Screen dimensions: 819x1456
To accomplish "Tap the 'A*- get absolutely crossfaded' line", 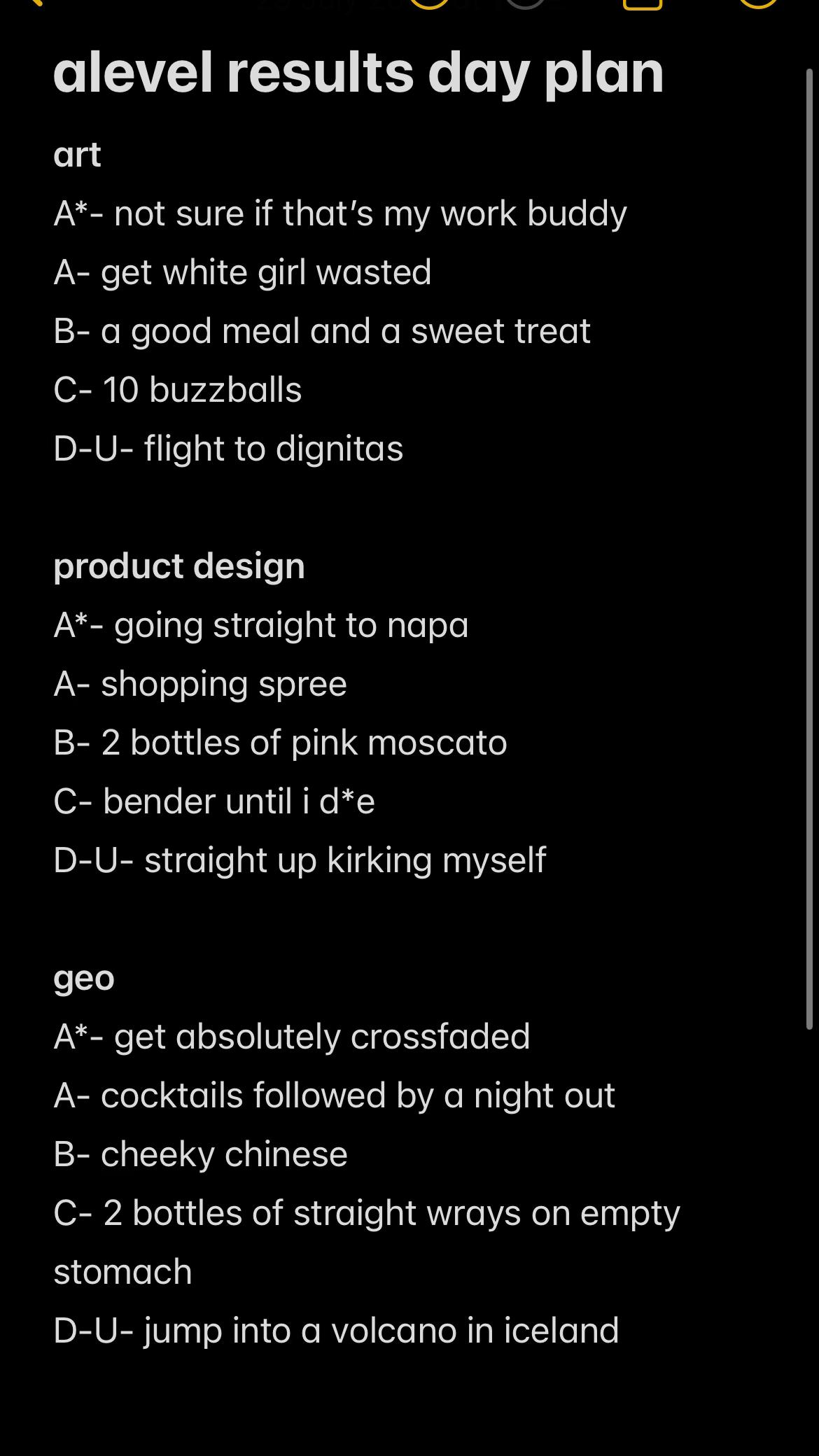I will pos(292,1037).
